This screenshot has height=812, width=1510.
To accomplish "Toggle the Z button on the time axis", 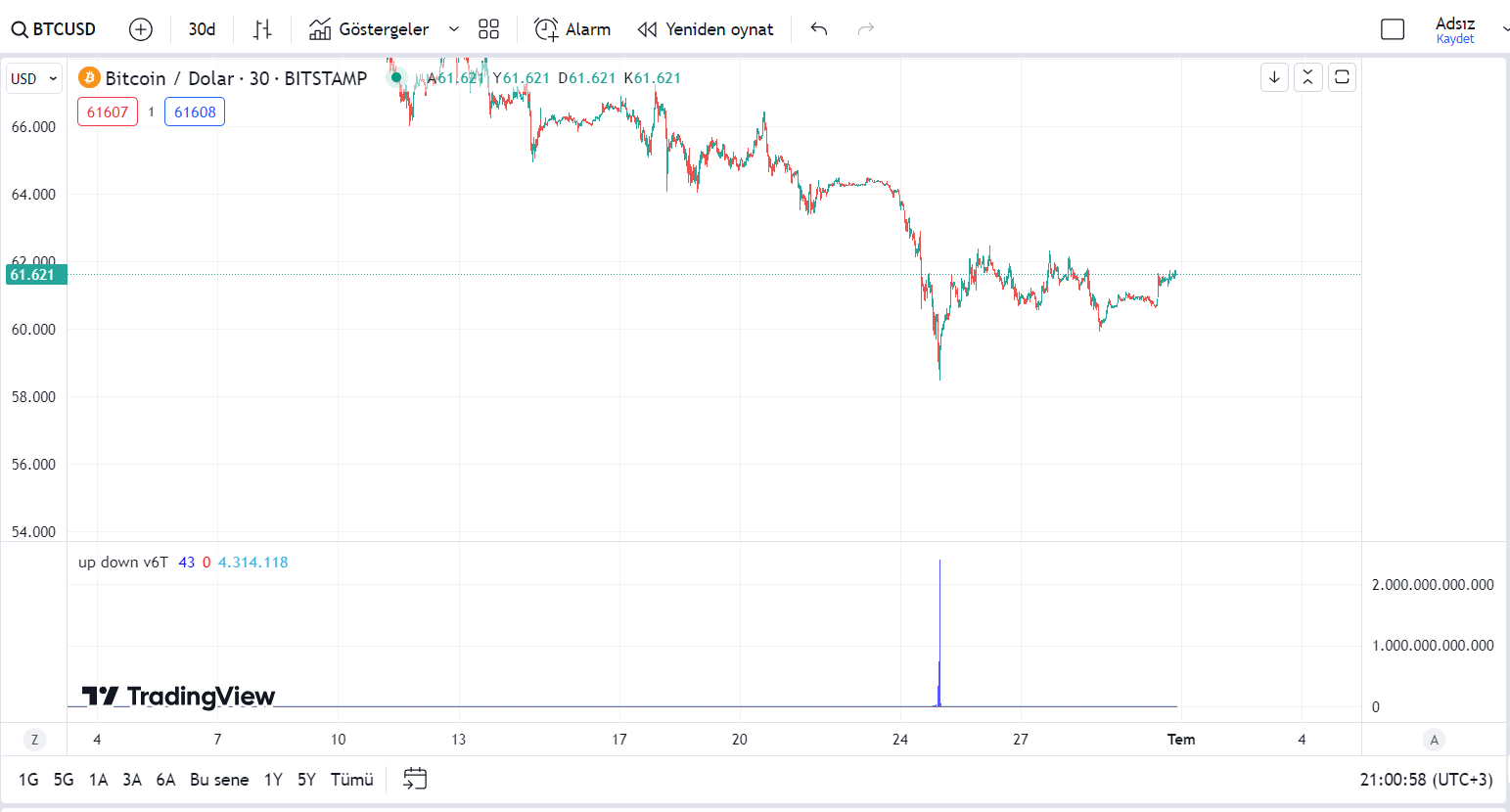I will (x=35, y=740).
